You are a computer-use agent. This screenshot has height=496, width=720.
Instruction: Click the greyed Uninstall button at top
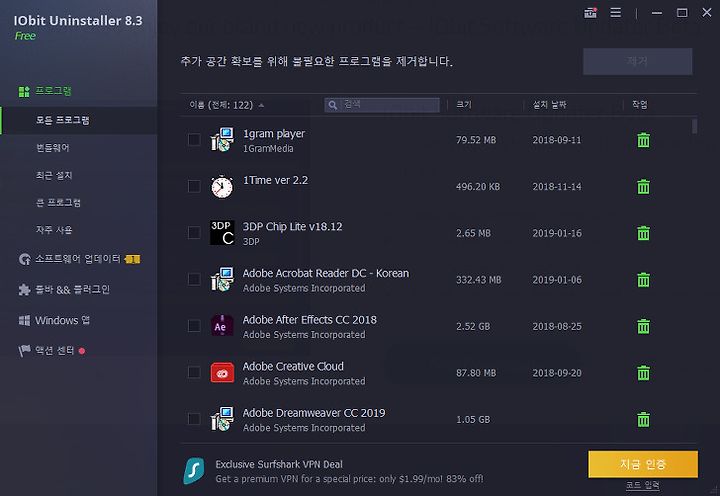637,61
